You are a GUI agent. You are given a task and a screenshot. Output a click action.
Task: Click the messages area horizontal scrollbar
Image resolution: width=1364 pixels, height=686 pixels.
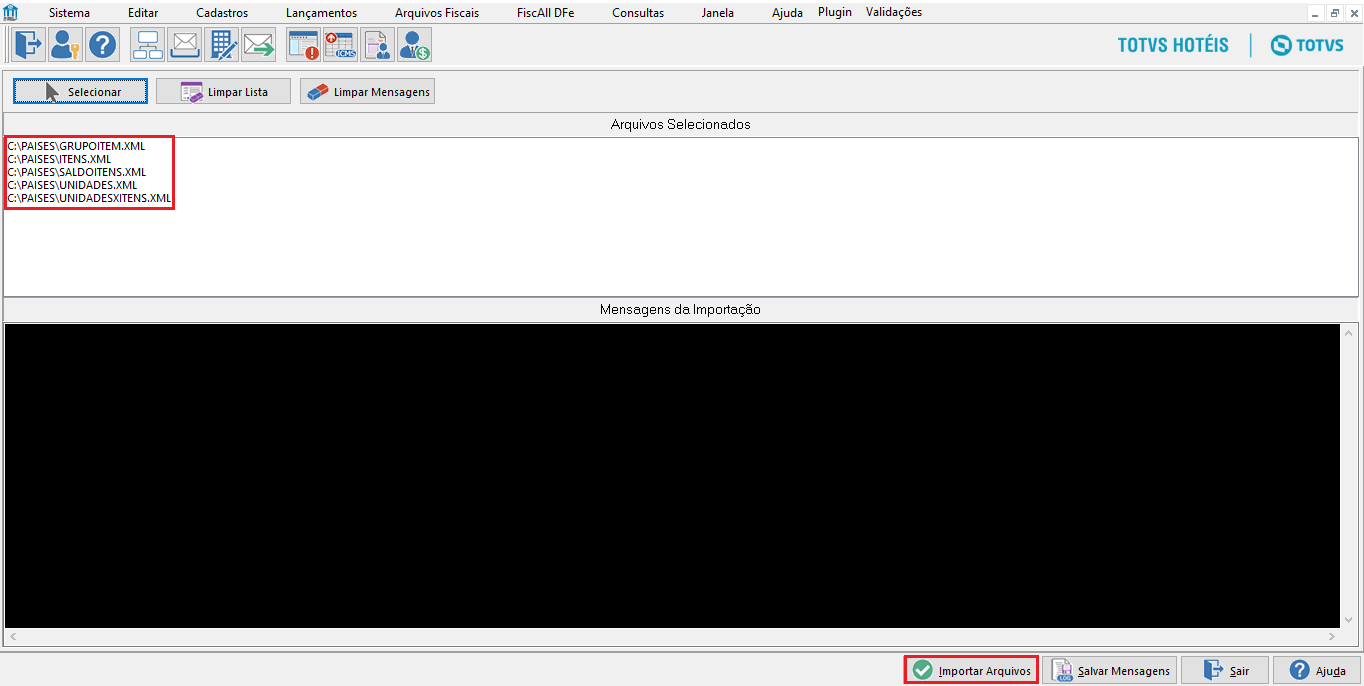pyautogui.click(x=680, y=636)
